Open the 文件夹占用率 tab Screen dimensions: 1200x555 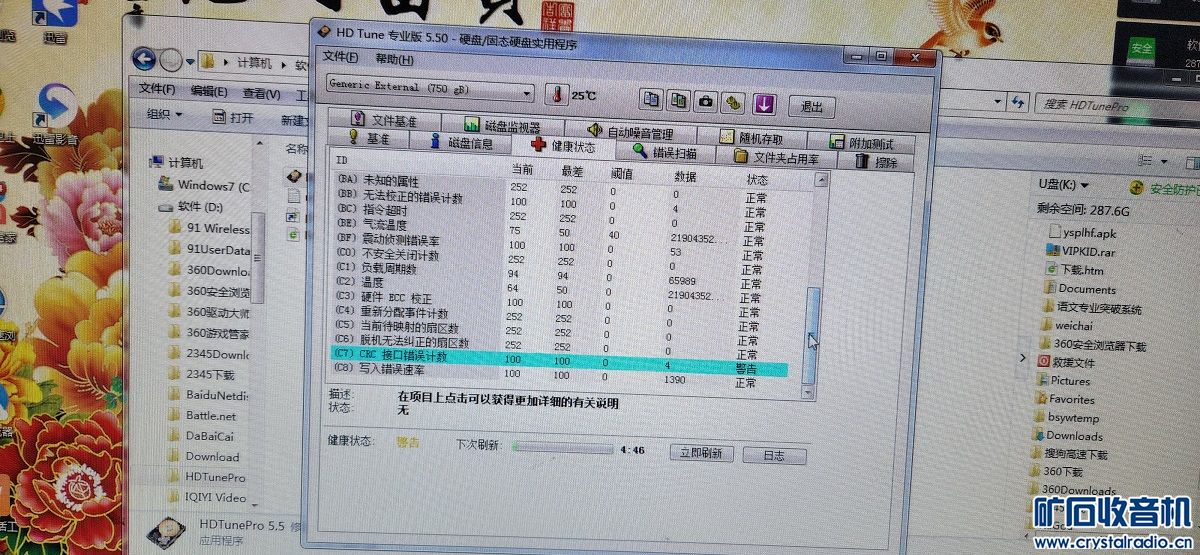(x=777, y=157)
